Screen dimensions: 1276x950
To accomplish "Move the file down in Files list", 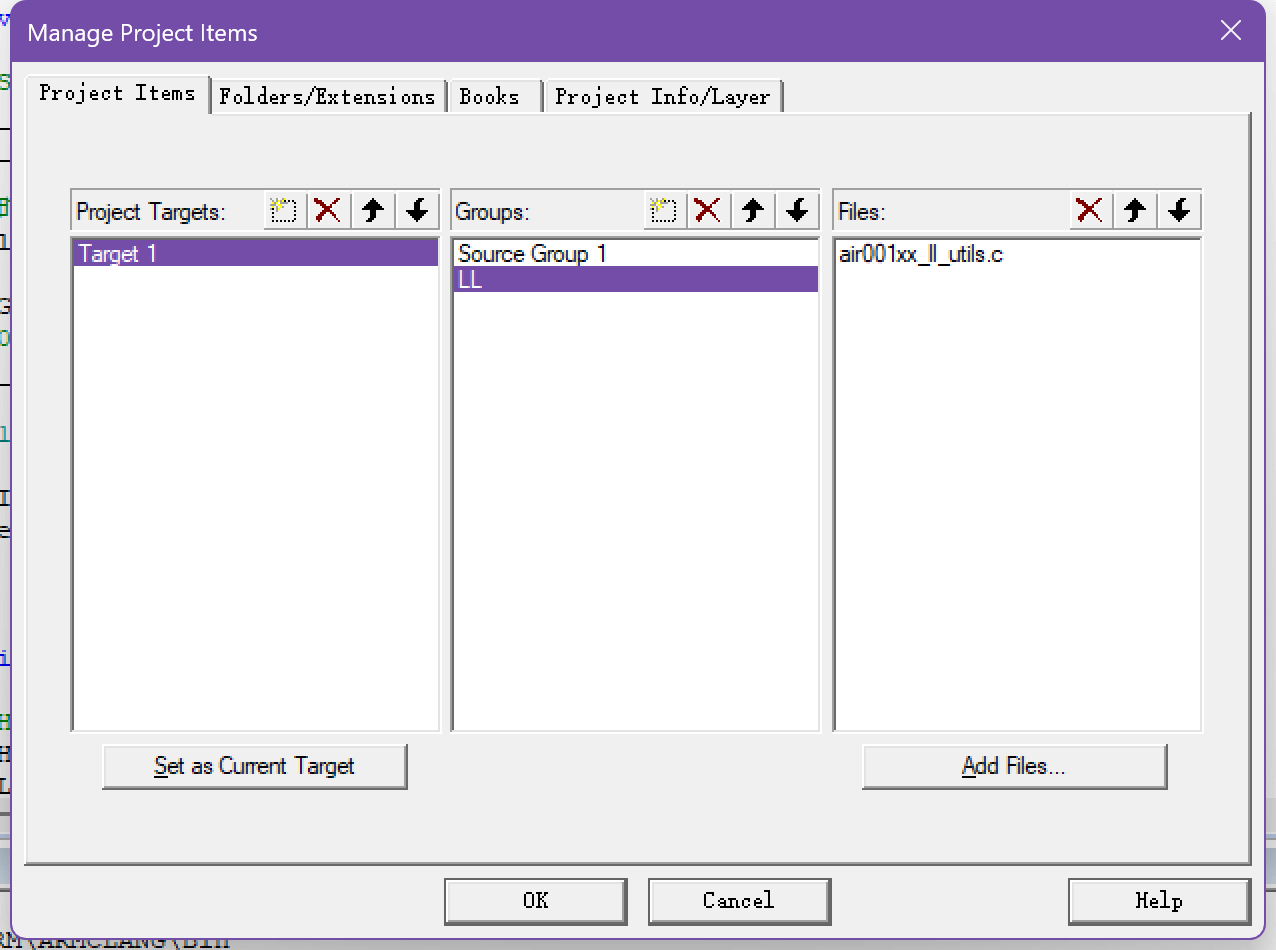I will (1179, 211).
